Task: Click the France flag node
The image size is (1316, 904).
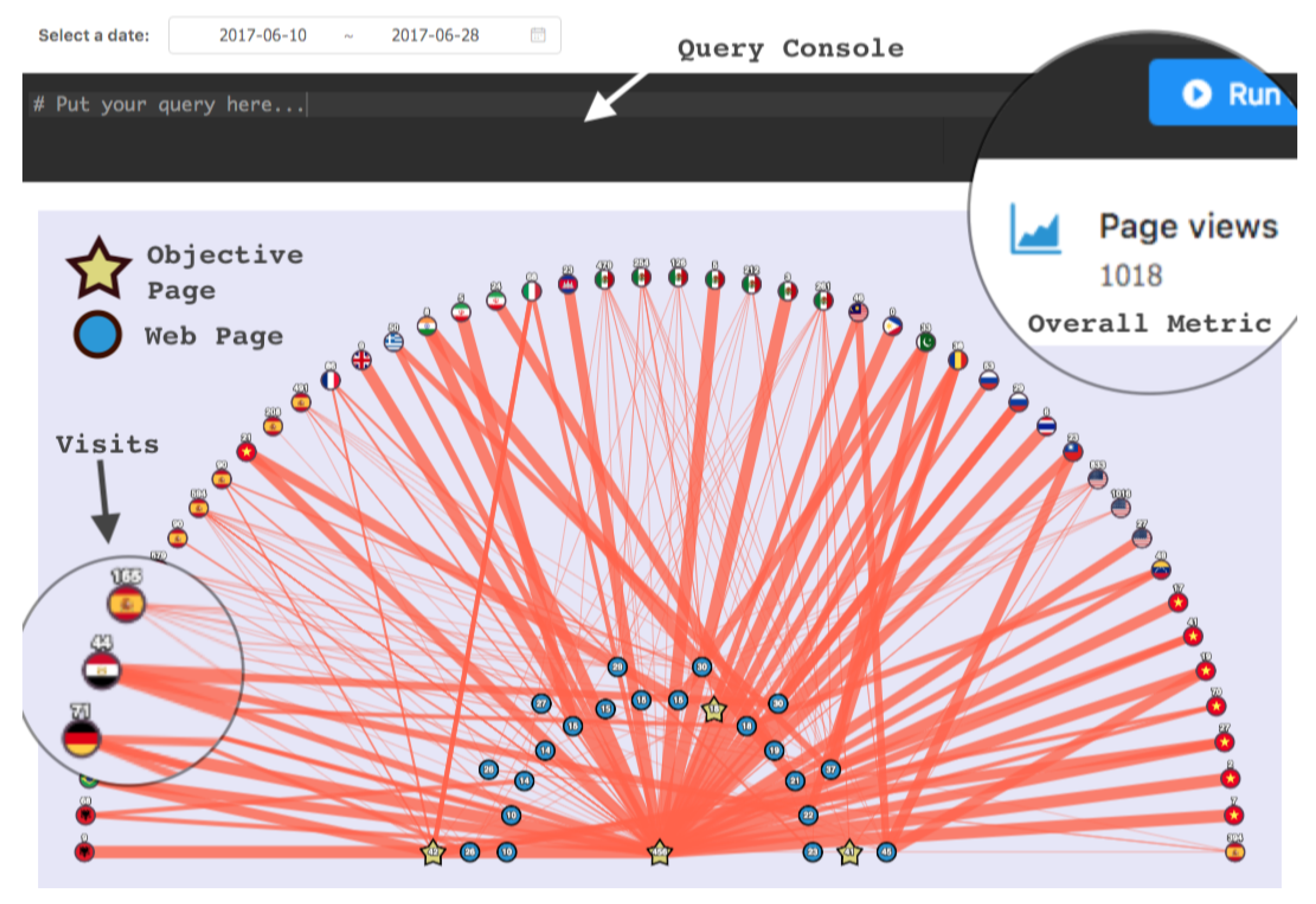Action: (x=331, y=380)
